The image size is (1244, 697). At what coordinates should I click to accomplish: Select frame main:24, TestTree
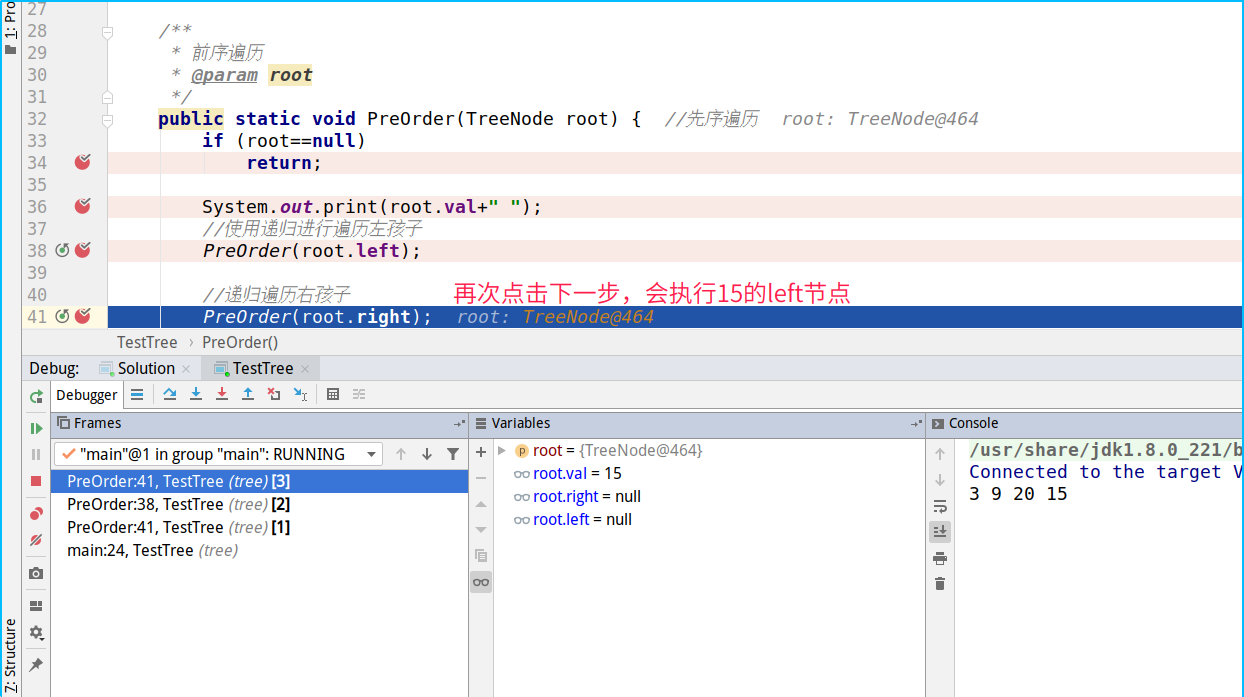259,550
